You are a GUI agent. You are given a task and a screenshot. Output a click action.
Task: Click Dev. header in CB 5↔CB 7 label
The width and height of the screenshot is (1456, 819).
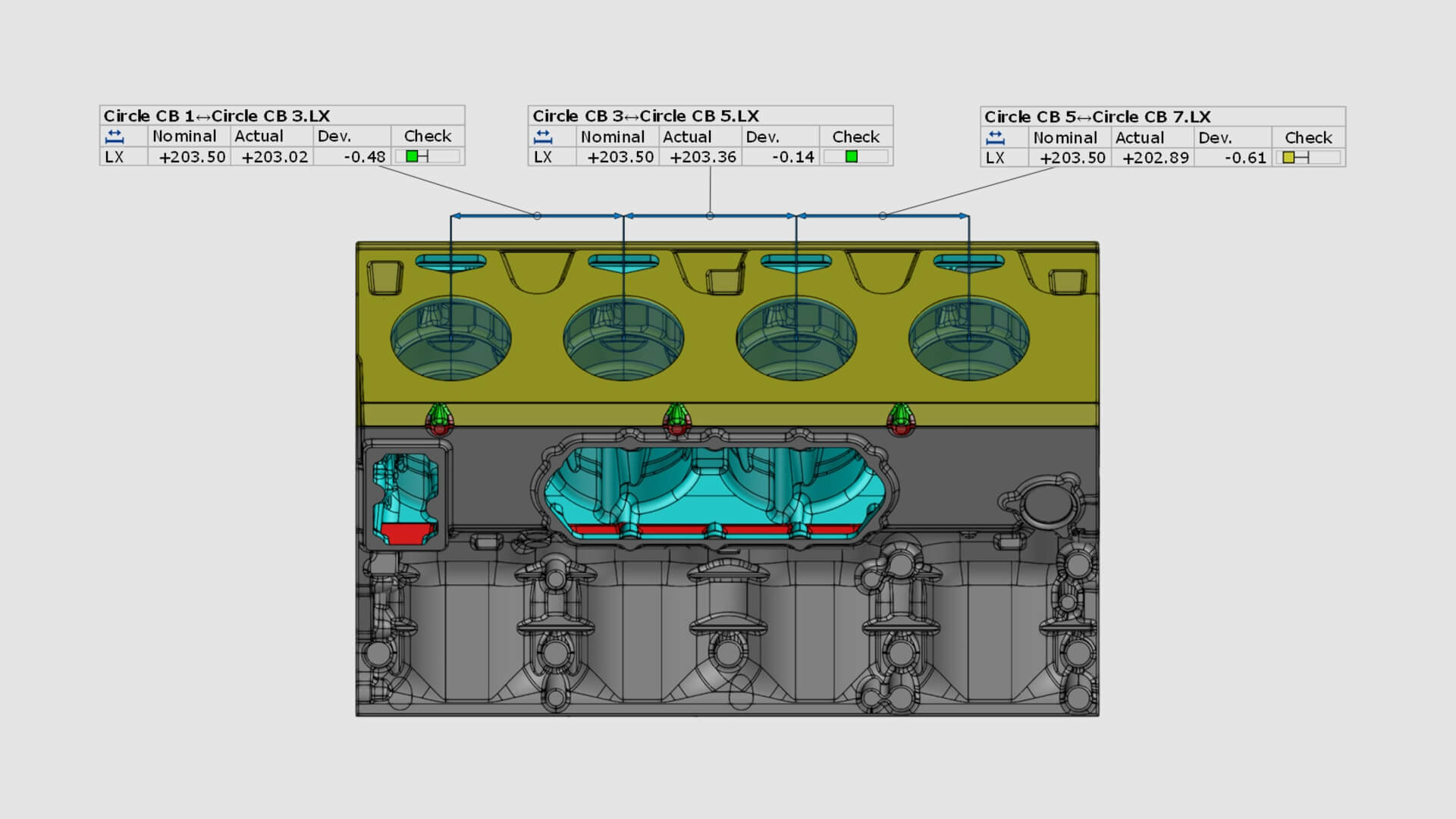1215,138
